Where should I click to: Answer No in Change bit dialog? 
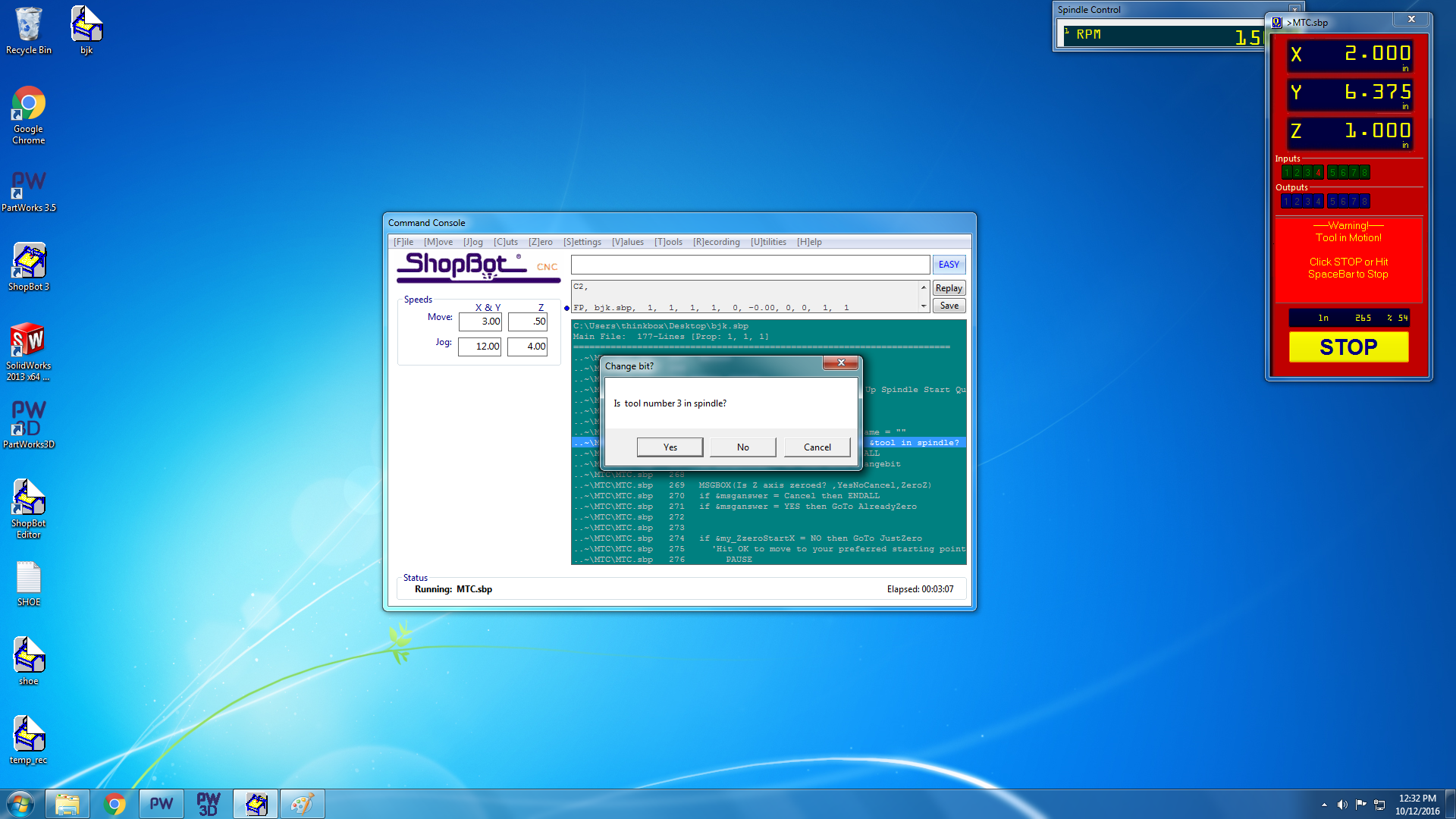(743, 447)
